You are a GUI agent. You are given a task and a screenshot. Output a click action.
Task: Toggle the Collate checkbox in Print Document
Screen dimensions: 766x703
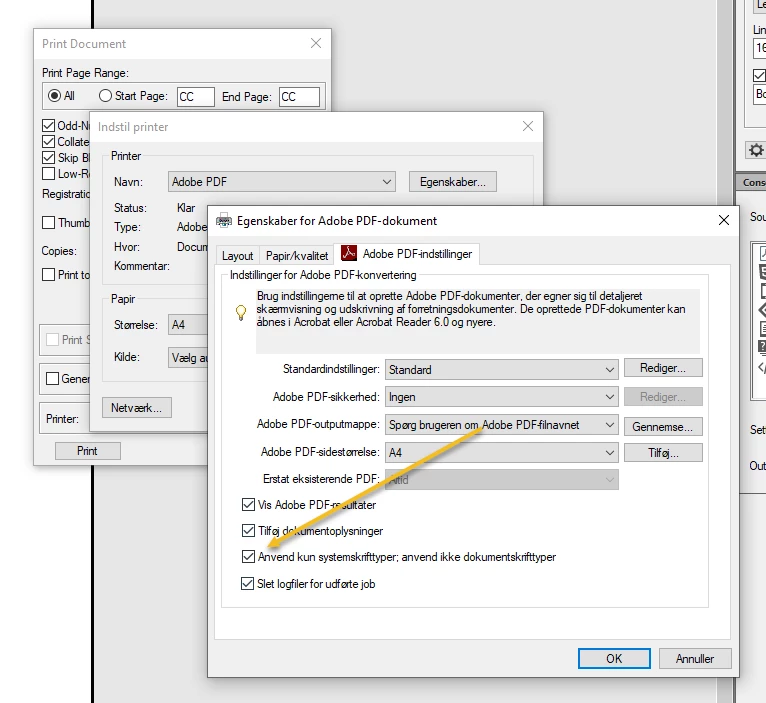tap(48, 142)
